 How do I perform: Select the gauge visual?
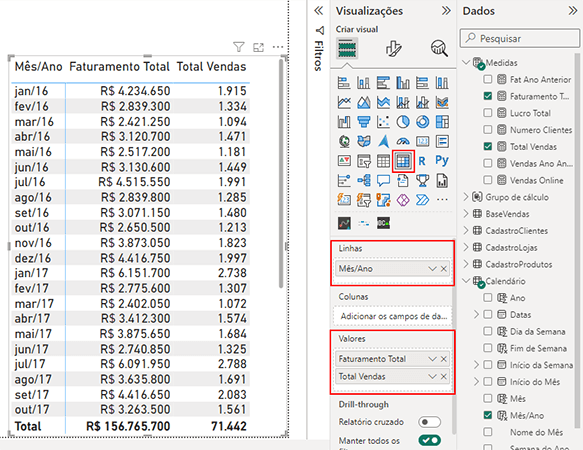point(403,141)
